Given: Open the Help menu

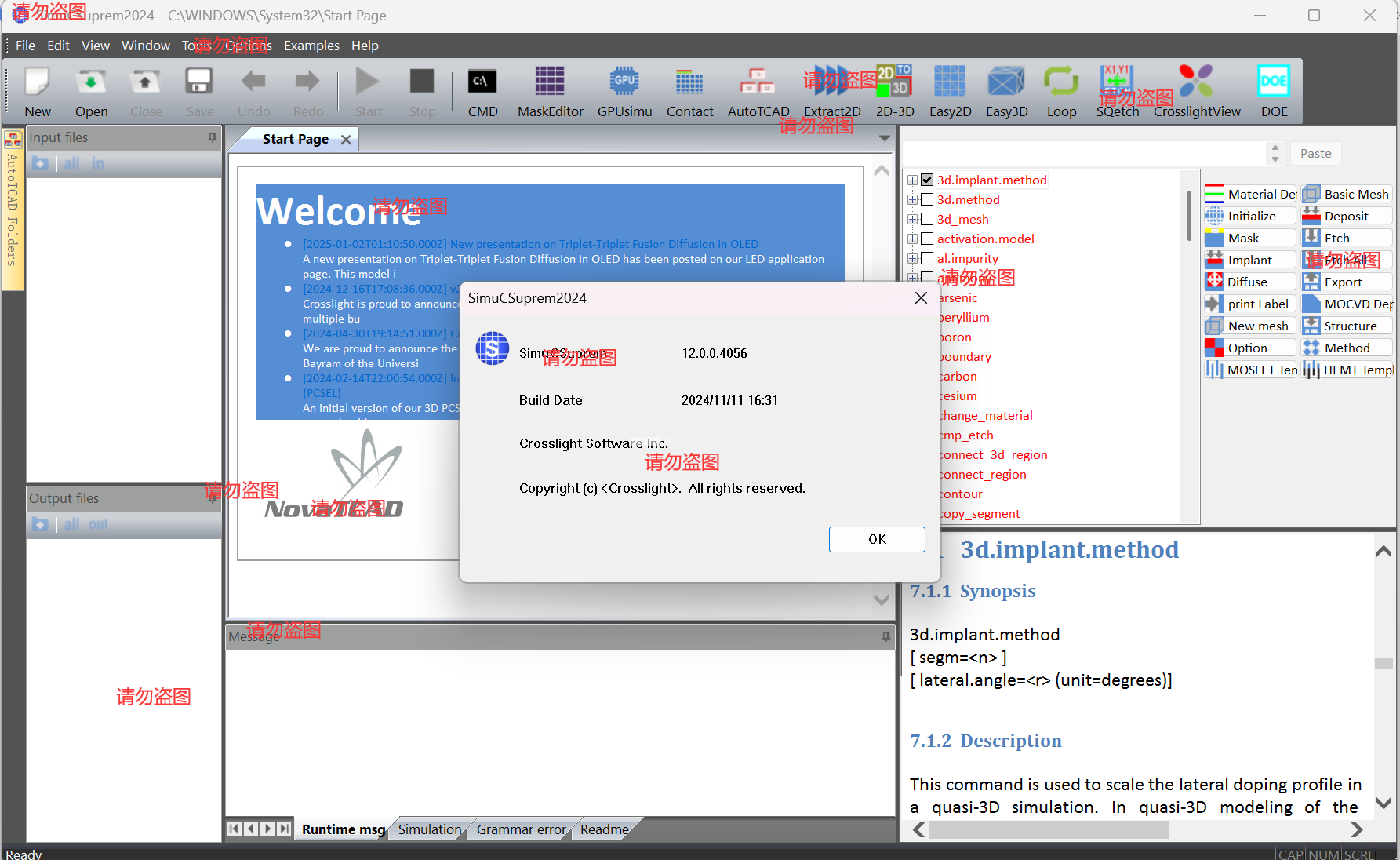Looking at the screenshot, I should (365, 46).
